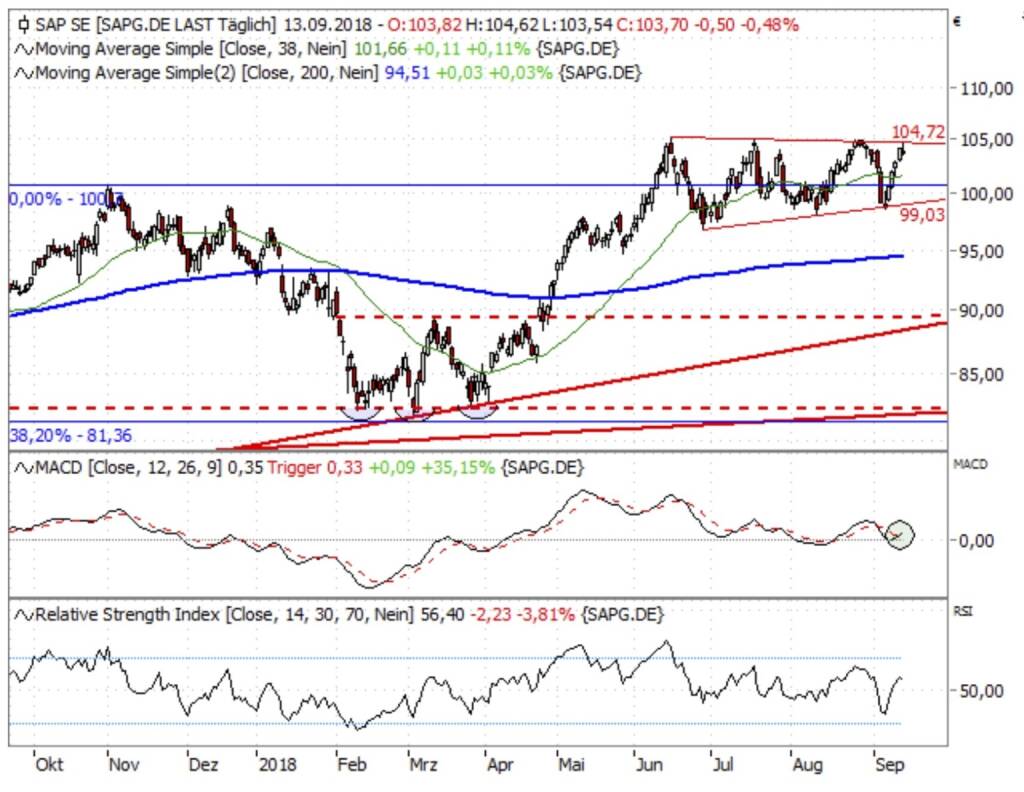Click the Jun label on the time axis
The image size is (1024, 792).
[649, 765]
